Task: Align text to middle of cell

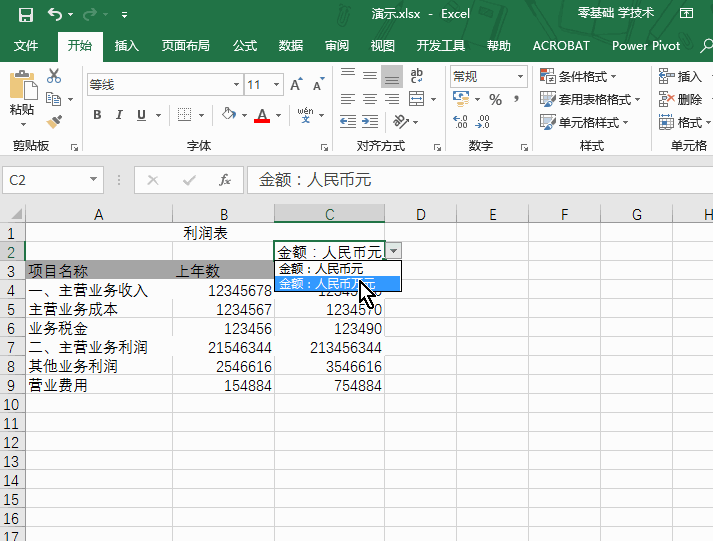Action: 370,75
